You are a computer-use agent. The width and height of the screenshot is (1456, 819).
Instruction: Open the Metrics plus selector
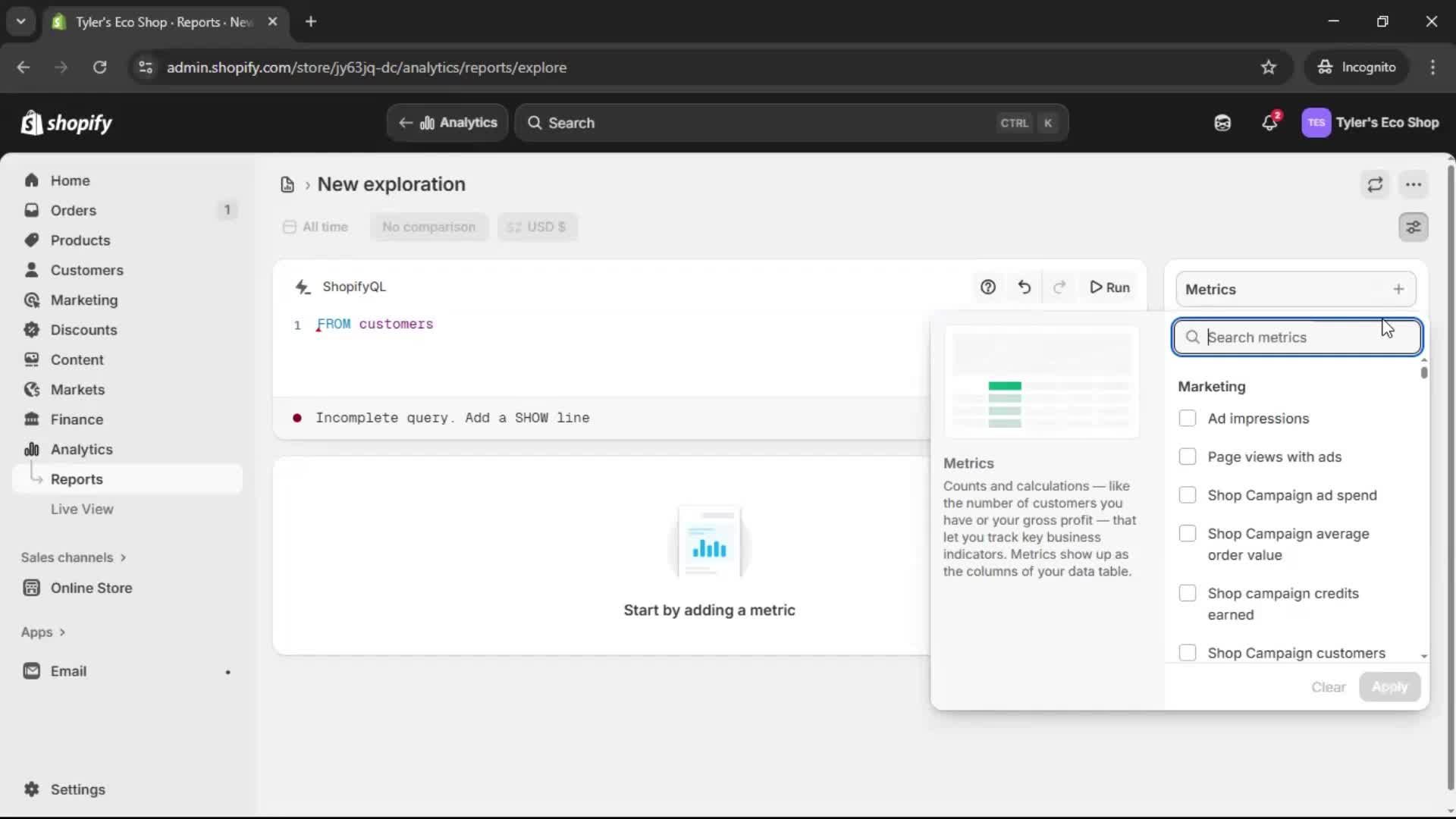(x=1398, y=289)
